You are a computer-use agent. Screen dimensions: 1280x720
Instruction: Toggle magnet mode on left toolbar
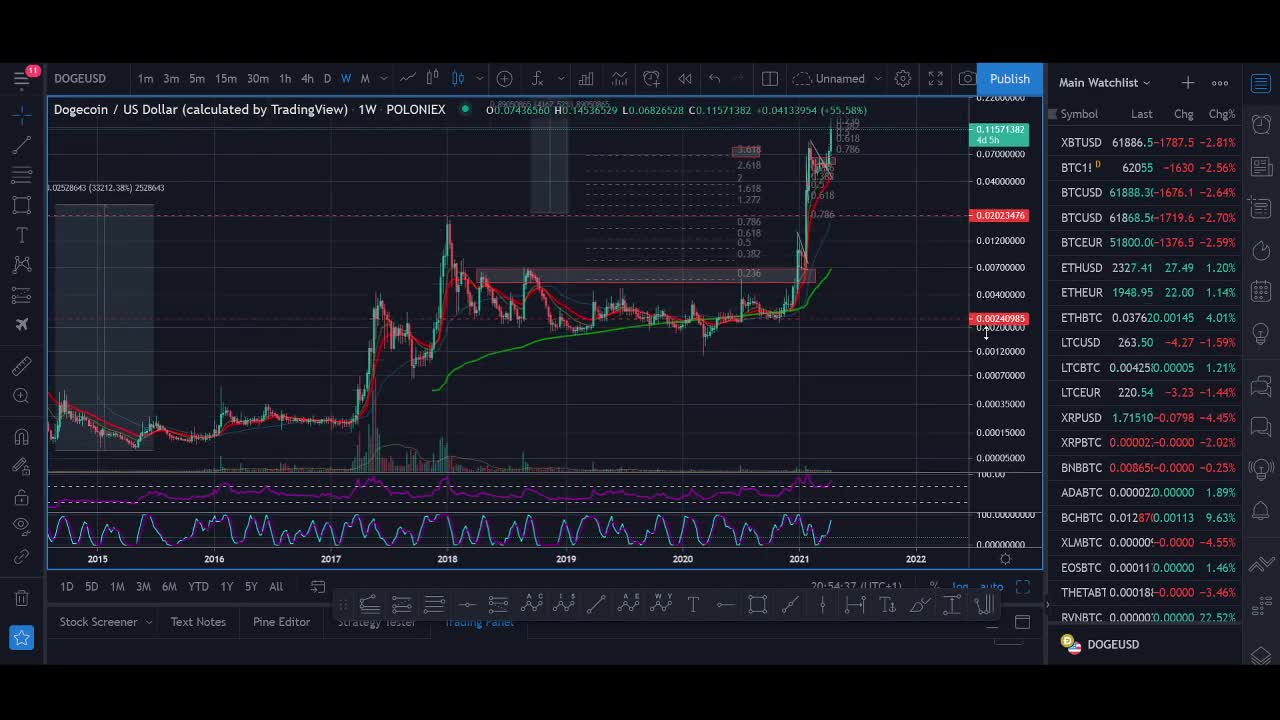[21, 437]
